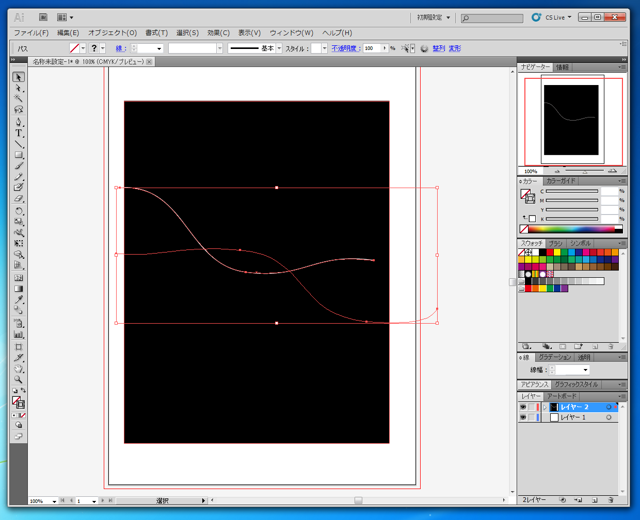
Task: Open the オブジェクト(O) menu
Action: [112, 33]
